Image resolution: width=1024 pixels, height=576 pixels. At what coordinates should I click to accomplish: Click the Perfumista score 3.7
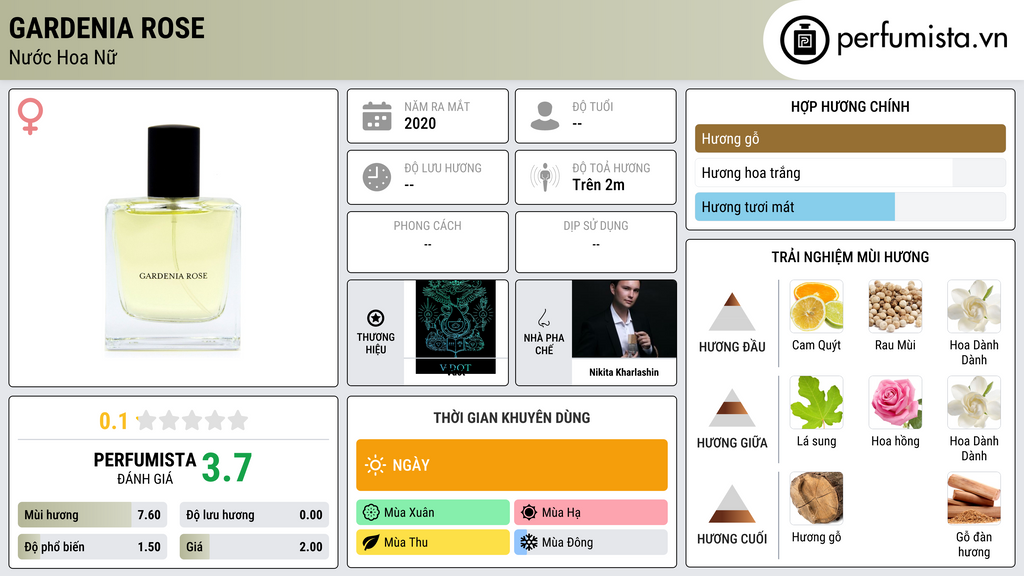tap(227, 468)
